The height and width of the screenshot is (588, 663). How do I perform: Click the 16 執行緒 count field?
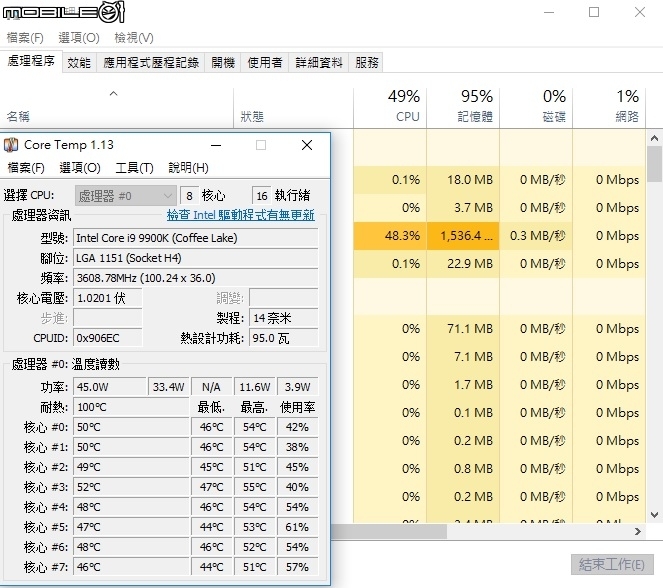click(x=261, y=196)
